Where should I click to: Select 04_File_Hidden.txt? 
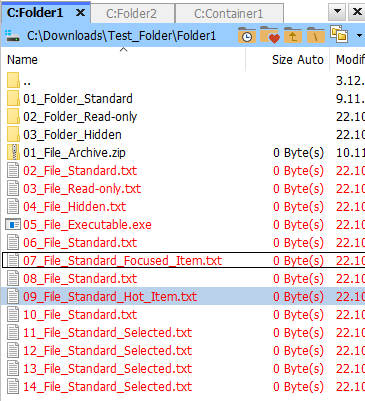tap(75, 207)
